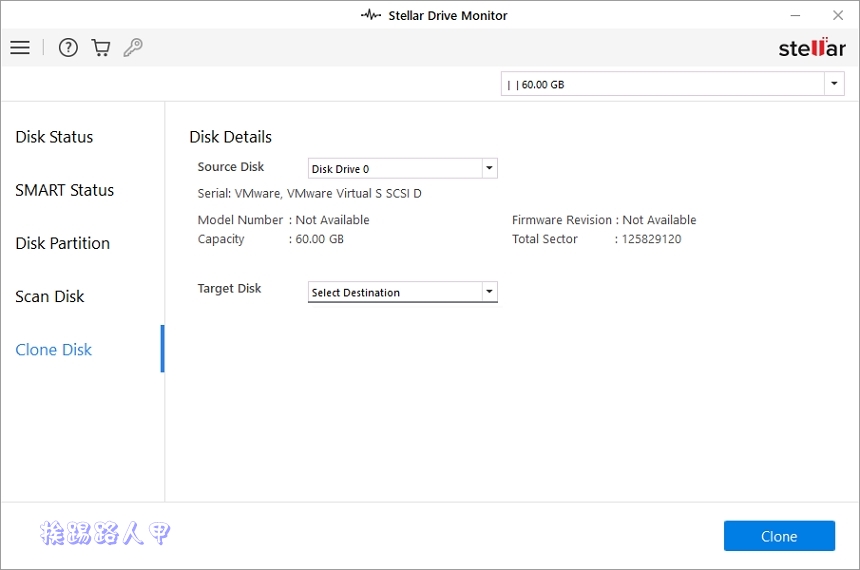This screenshot has height=570, width=860.
Task: Open the shopping cart buy icon
Action: tap(100, 48)
